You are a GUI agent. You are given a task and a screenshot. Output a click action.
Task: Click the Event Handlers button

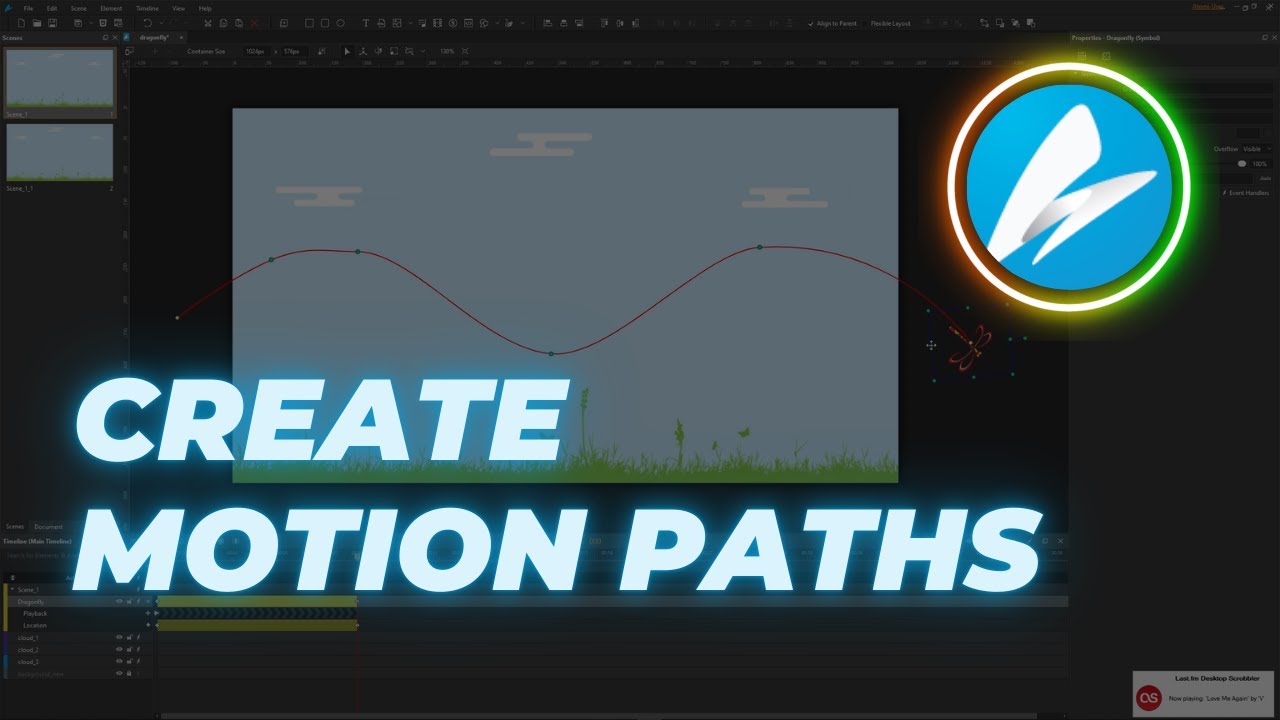[x=1246, y=192]
